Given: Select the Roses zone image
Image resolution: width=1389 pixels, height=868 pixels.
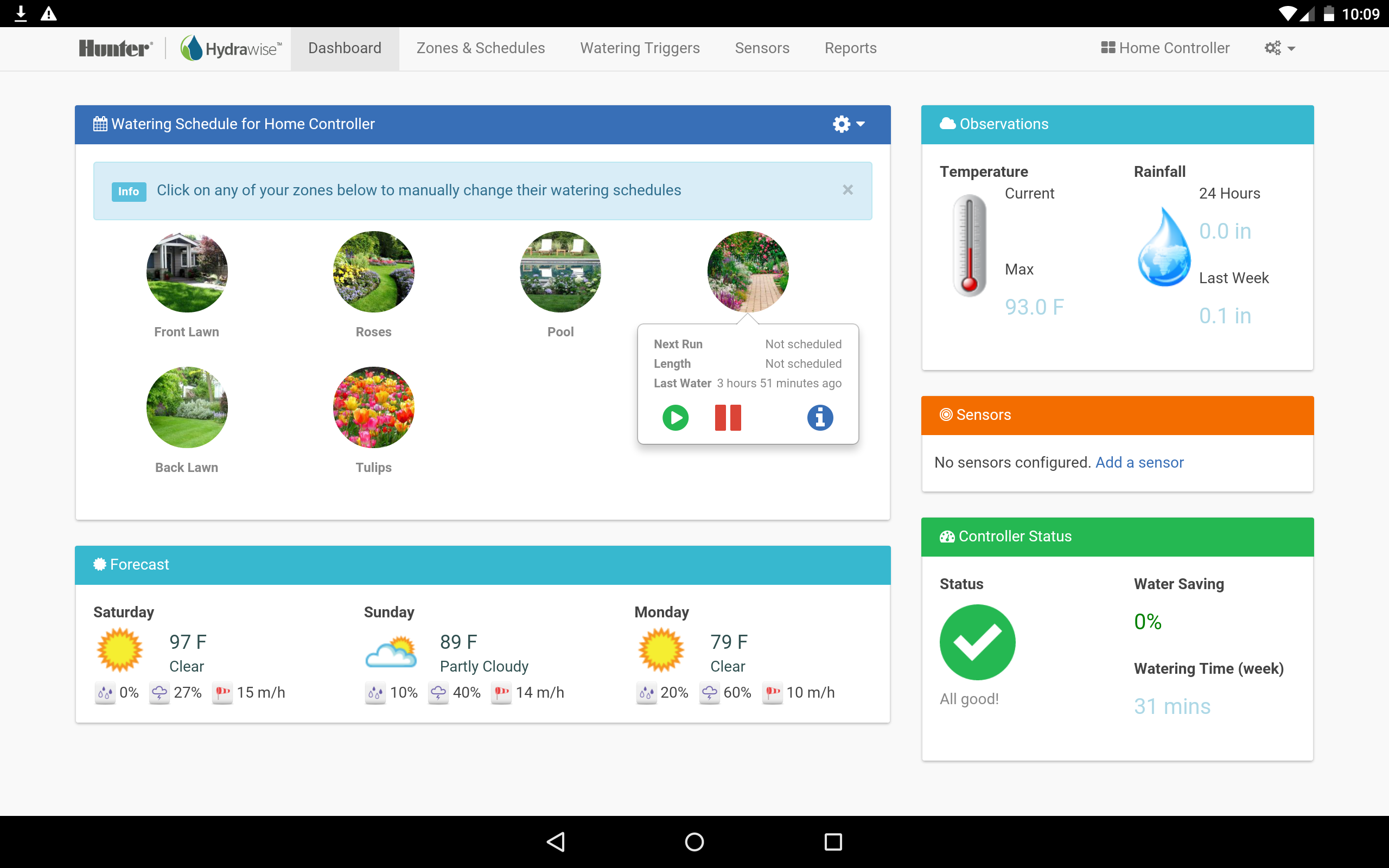Looking at the screenshot, I should [374, 272].
